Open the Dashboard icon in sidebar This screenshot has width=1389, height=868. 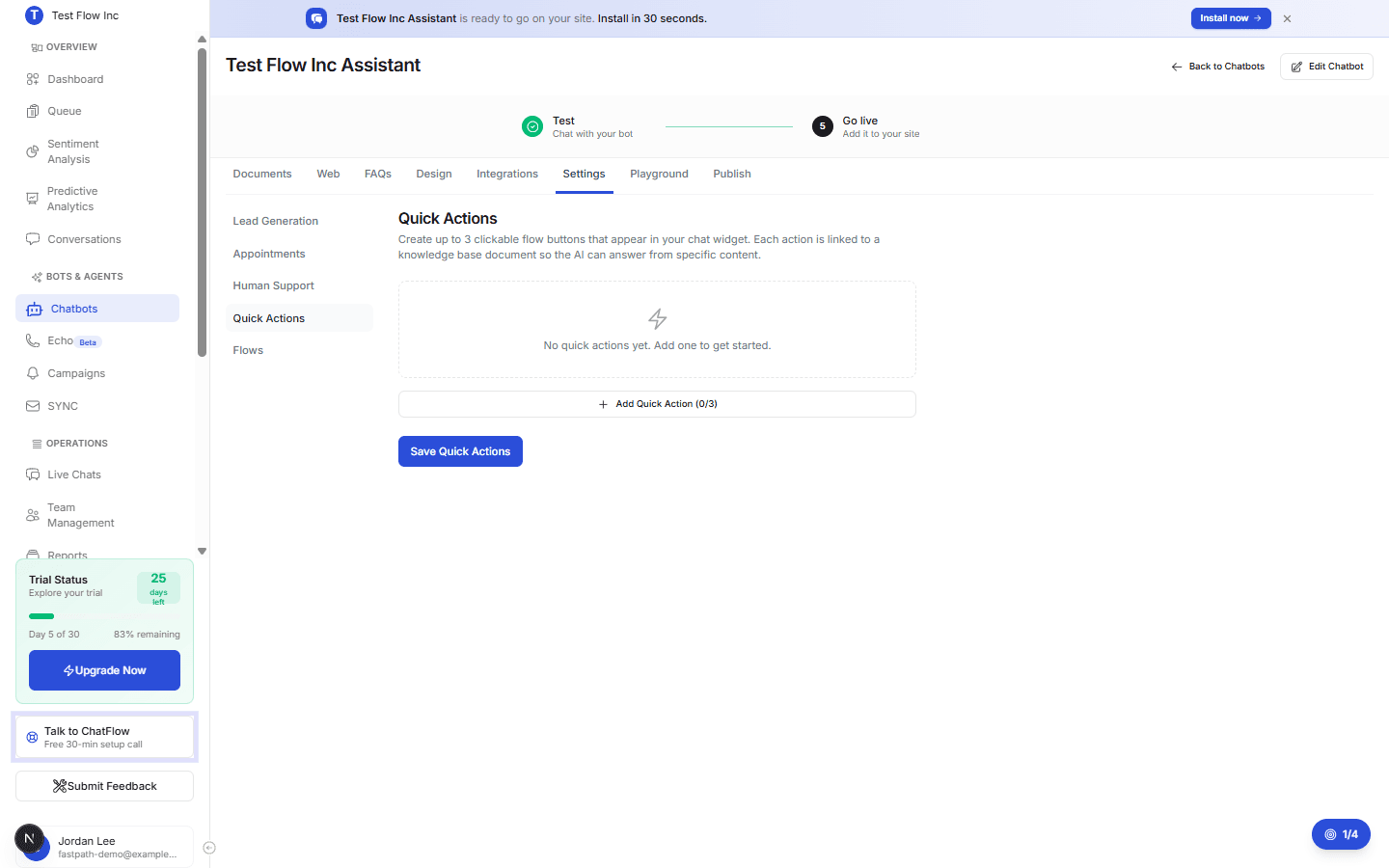point(33,79)
